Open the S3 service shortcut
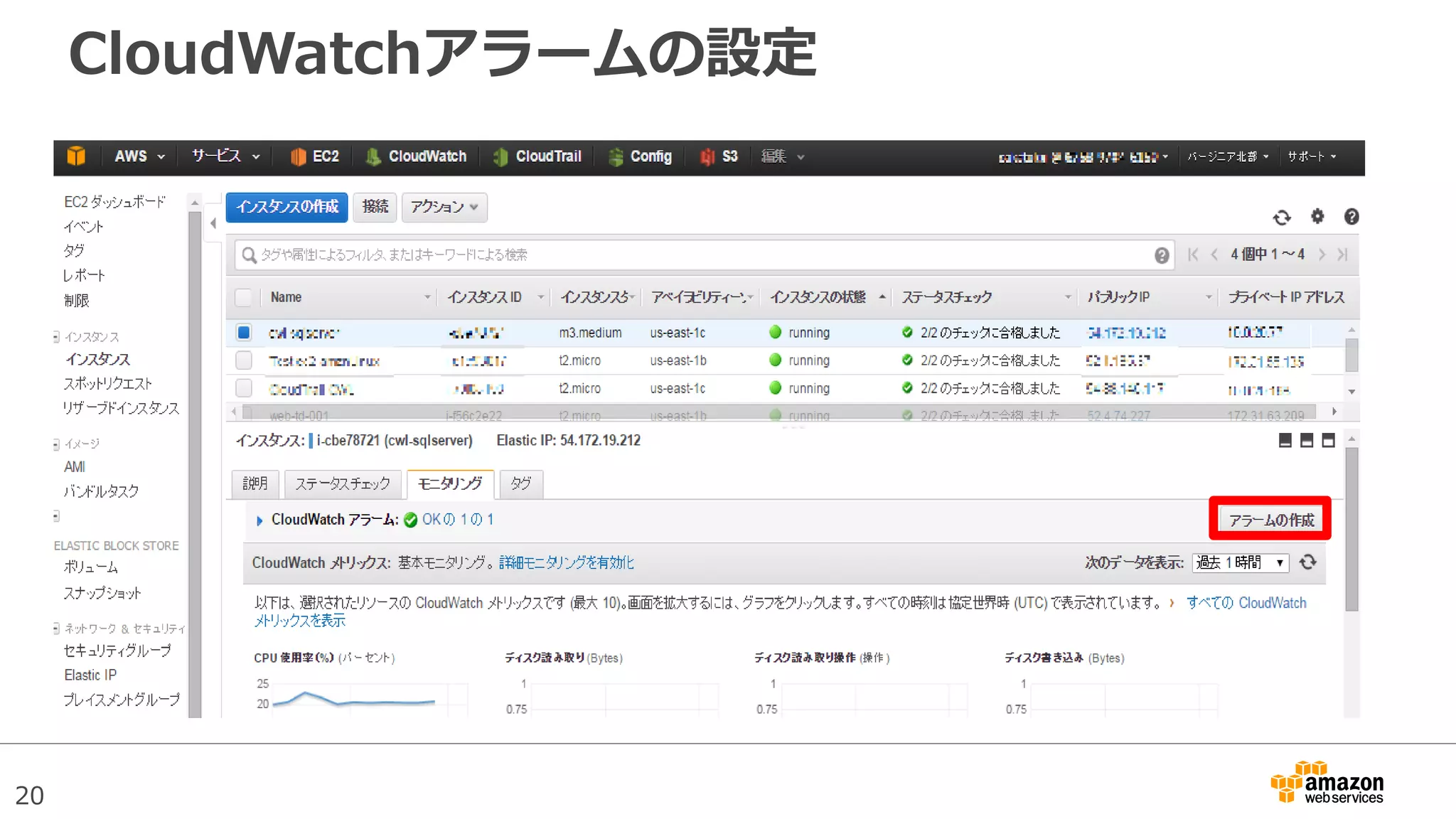 coord(719,156)
